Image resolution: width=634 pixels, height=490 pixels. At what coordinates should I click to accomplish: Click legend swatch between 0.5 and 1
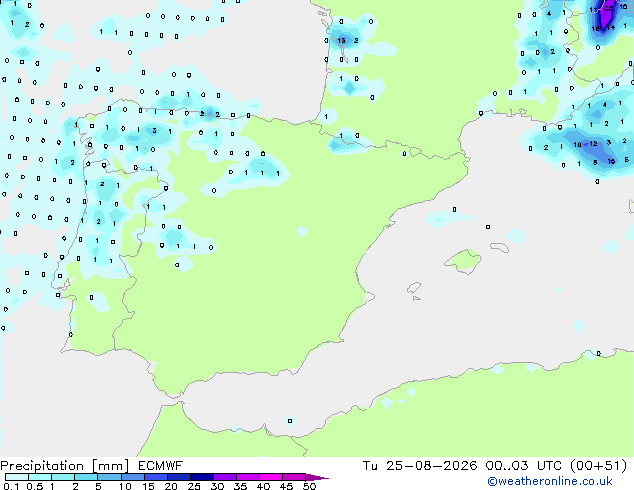tap(40, 477)
